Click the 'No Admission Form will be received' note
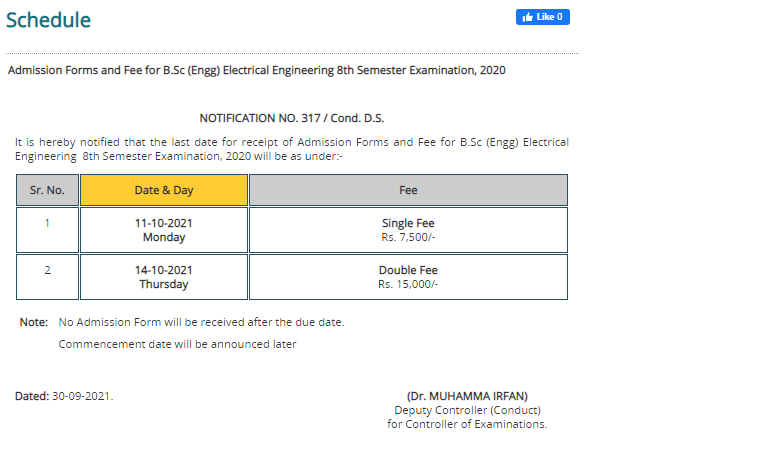This screenshot has width=759, height=451. [201, 322]
